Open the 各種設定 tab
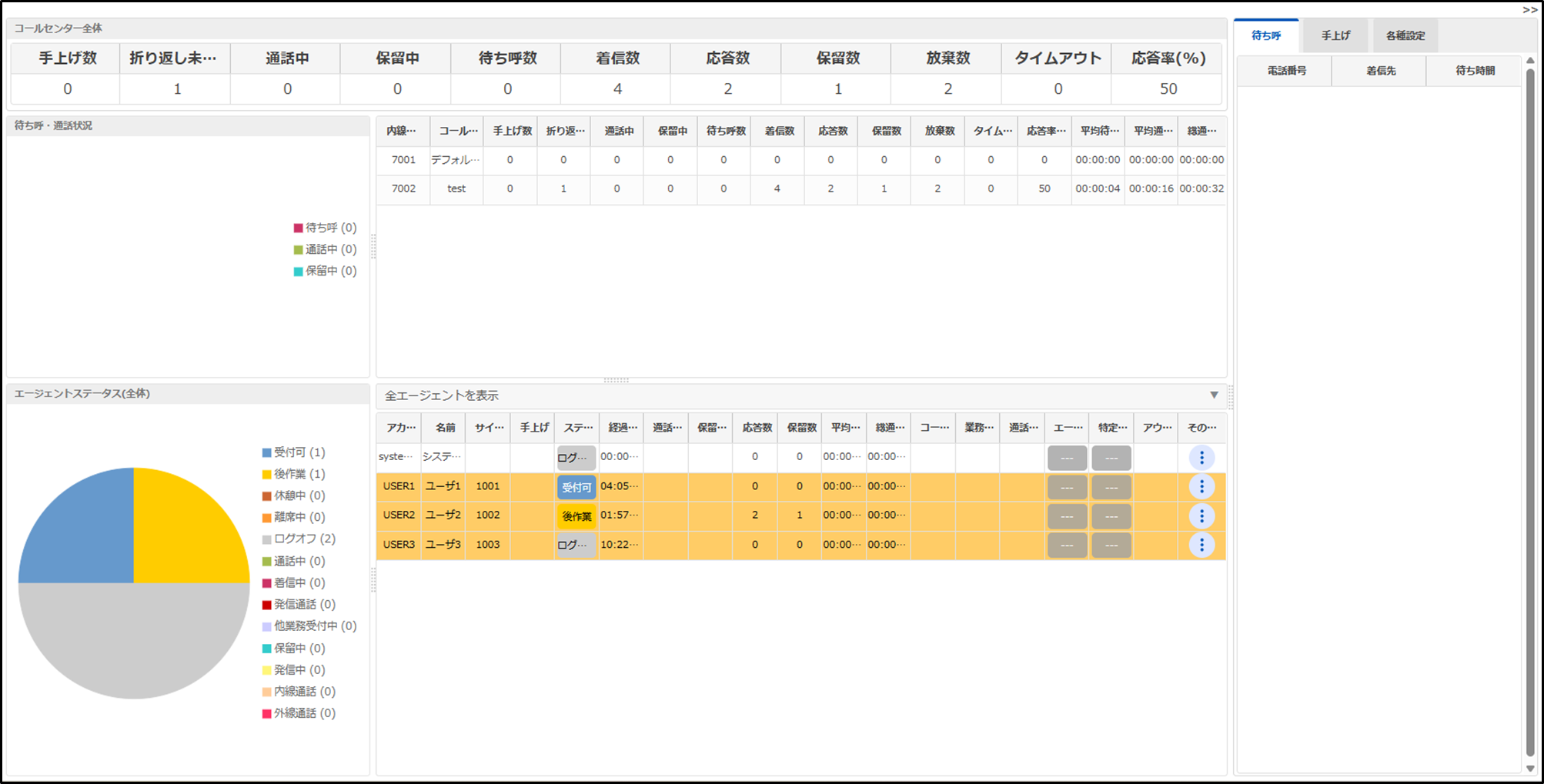Image resolution: width=1544 pixels, height=784 pixels. click(x=1405, y=35)
